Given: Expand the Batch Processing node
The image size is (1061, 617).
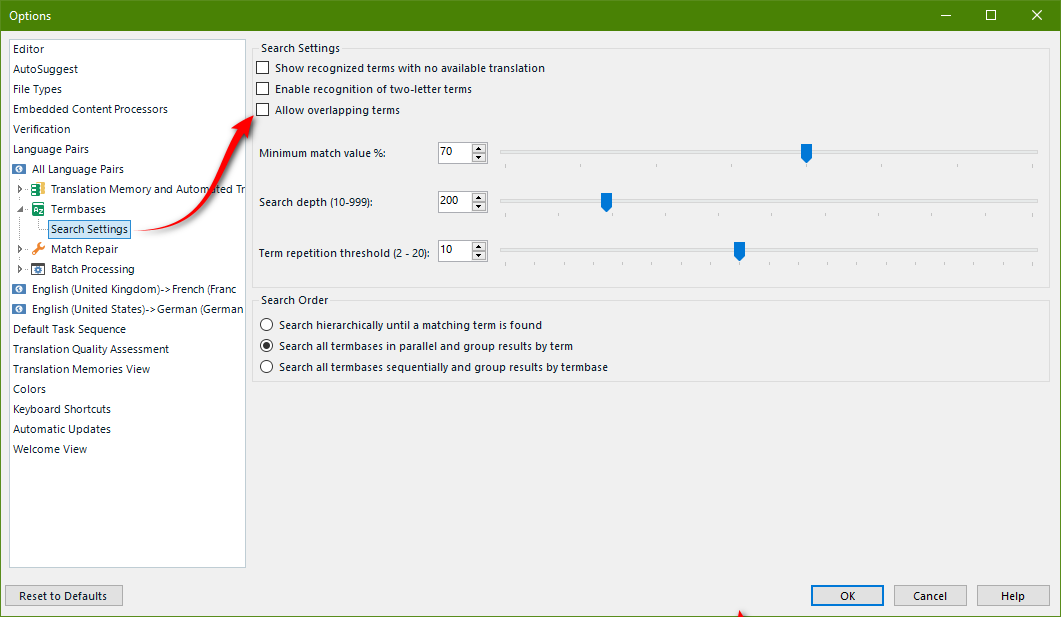Looking at the screenshot, I should (x=20, y=269).
